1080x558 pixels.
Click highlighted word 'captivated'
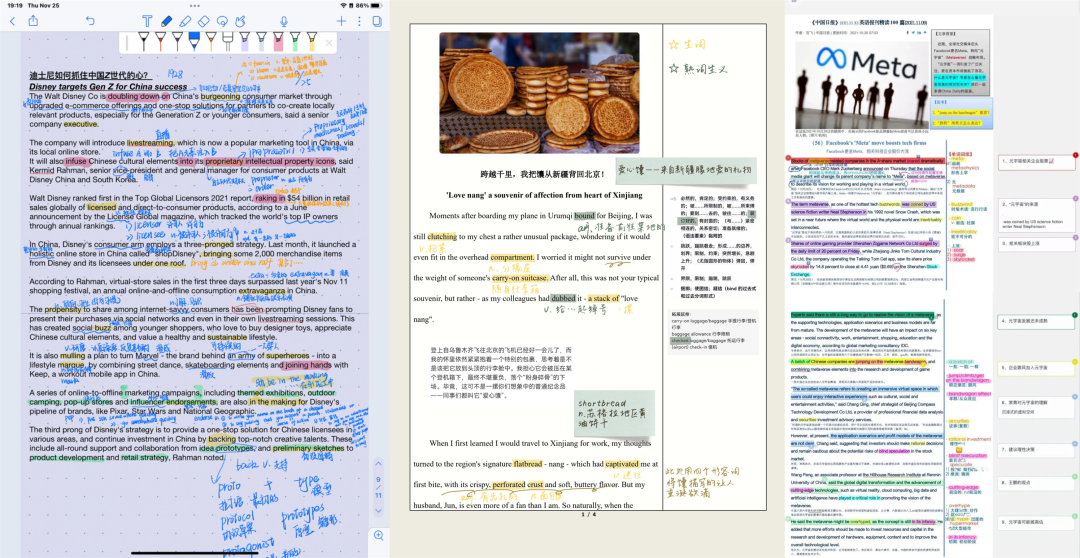pyautogui.click(x=622, y=464)
